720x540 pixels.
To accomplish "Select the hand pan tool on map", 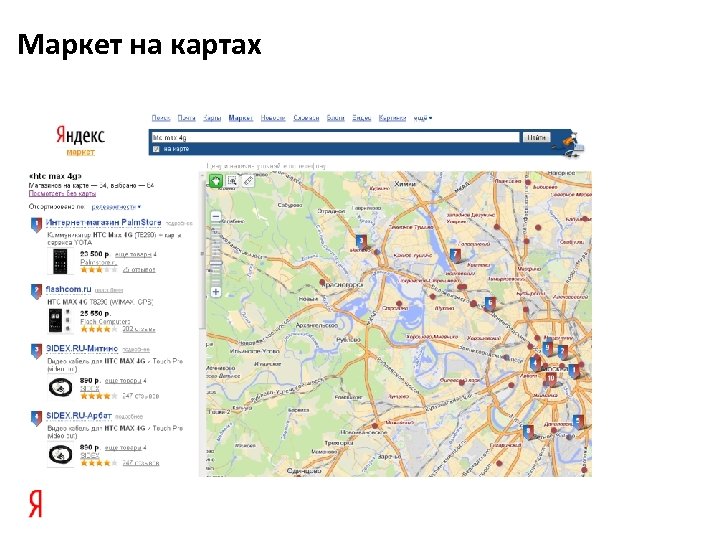I will point(215,181).
